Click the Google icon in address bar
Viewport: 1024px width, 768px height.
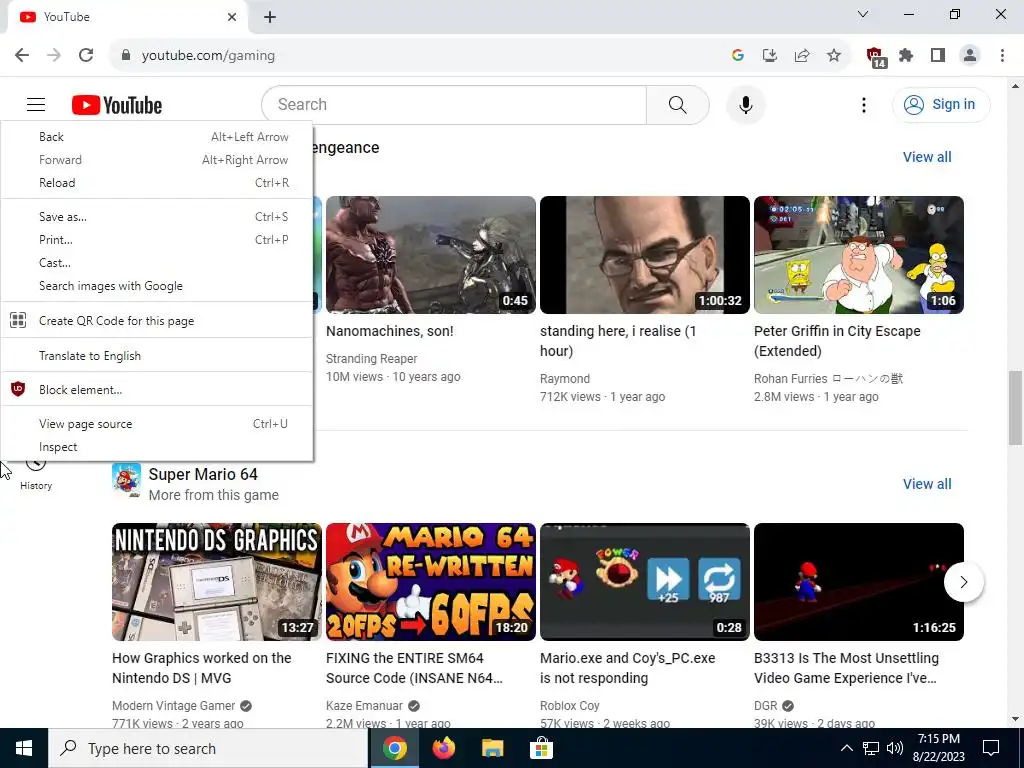click(x=738, y=56)
